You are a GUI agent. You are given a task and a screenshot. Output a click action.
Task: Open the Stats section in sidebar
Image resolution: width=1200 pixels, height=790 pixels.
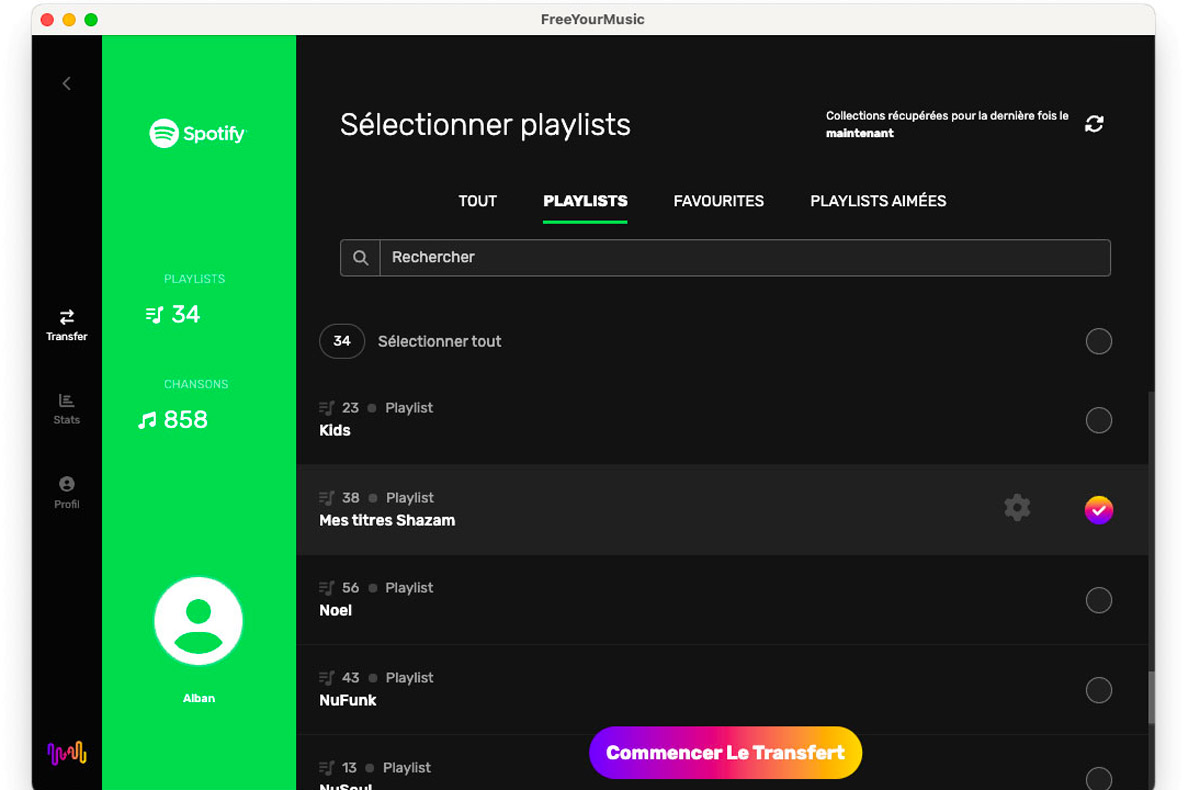click(x=67, y=409)
